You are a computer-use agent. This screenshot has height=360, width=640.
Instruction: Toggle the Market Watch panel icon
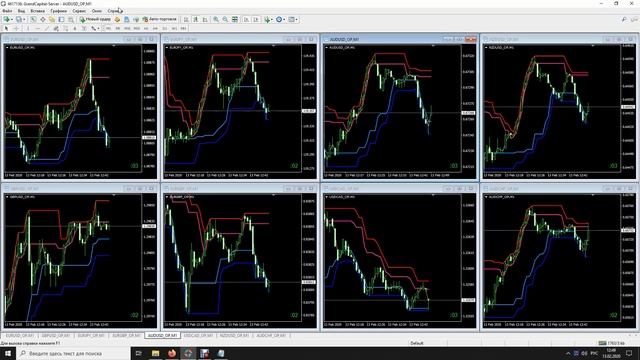[x=33, y=19]
